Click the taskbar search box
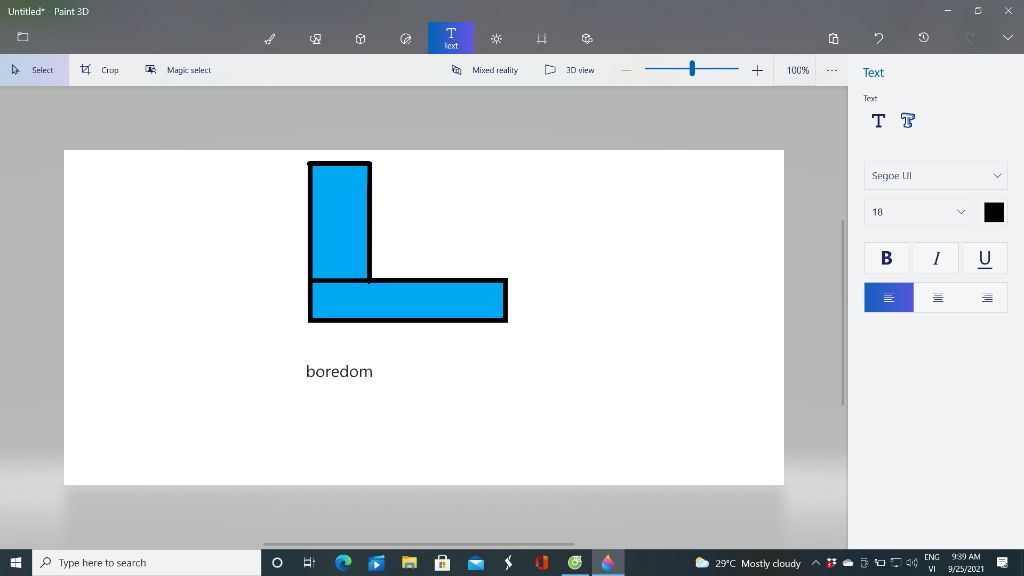The height and width of the screenshot is (576, 1024). pos(146,562)
